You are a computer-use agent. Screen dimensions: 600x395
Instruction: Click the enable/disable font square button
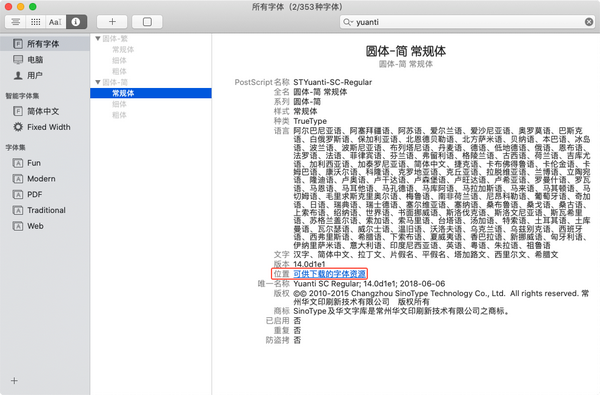pyautogui.click(x=147, y=22)
